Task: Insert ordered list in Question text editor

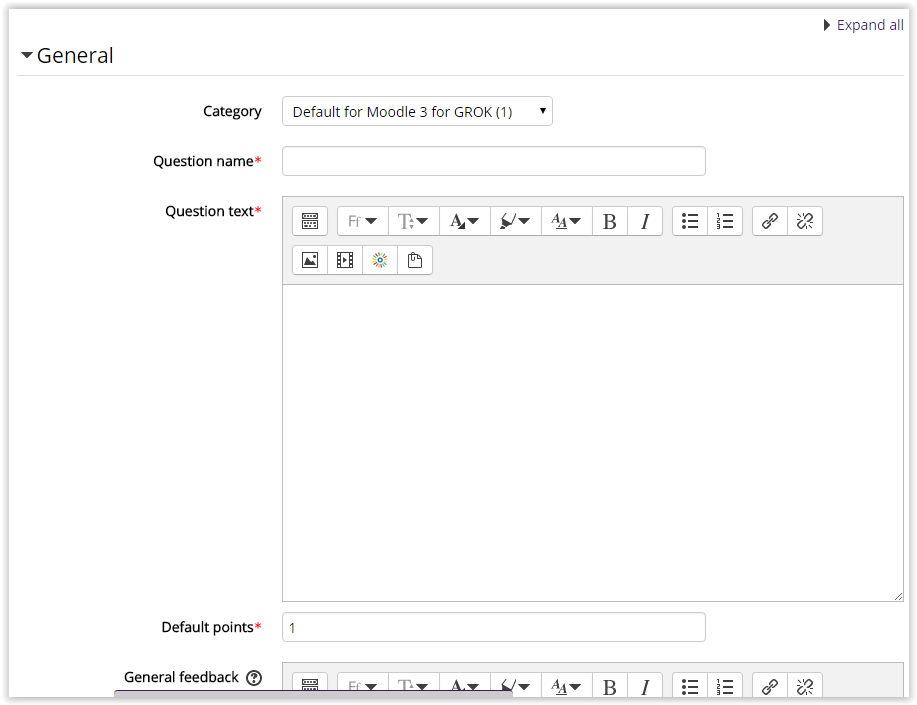Action: 725,221
